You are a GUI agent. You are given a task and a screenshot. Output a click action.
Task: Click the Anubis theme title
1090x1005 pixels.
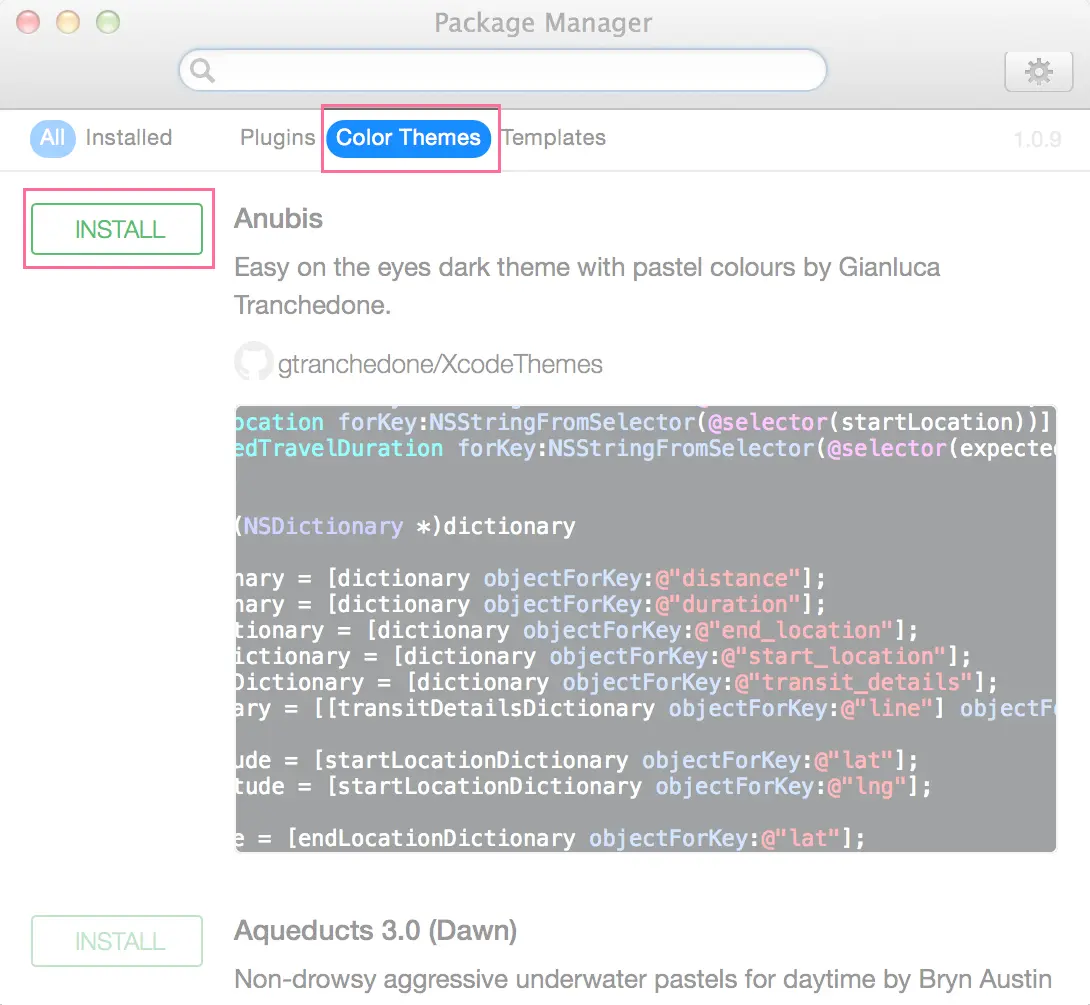pyautogui.click(x=278, y=219)
